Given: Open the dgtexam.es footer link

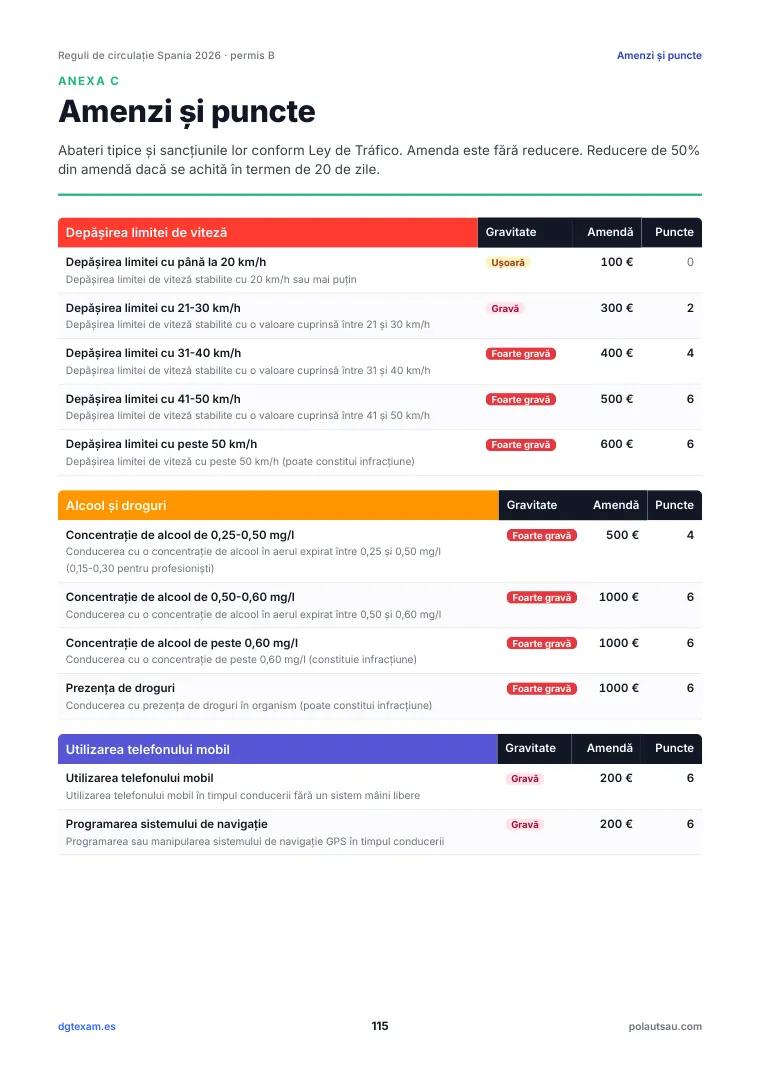Looking at the screenshot, I should pos(86,1026).
